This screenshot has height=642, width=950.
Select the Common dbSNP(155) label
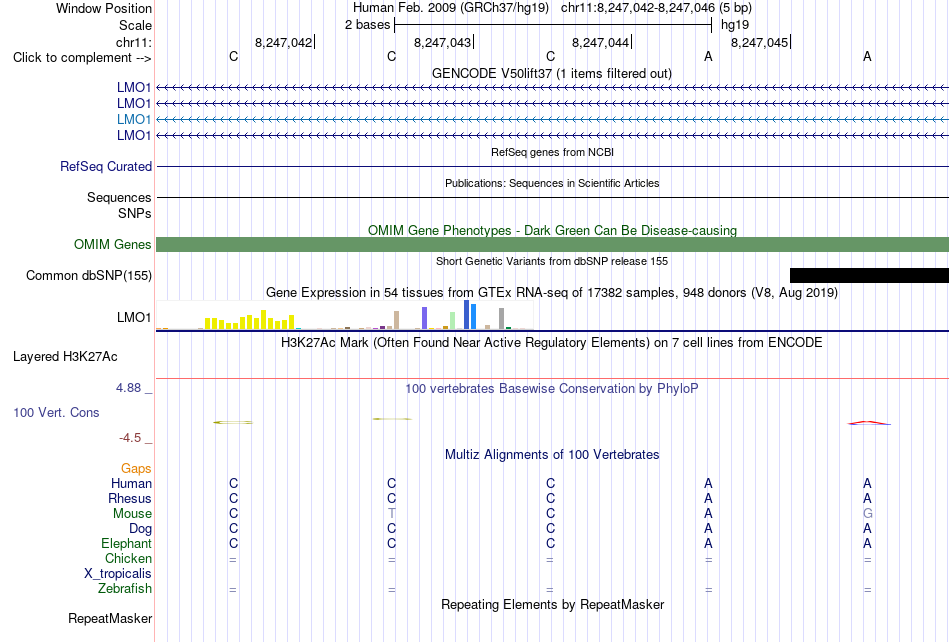pyautogui.click(x=88, y=276)
